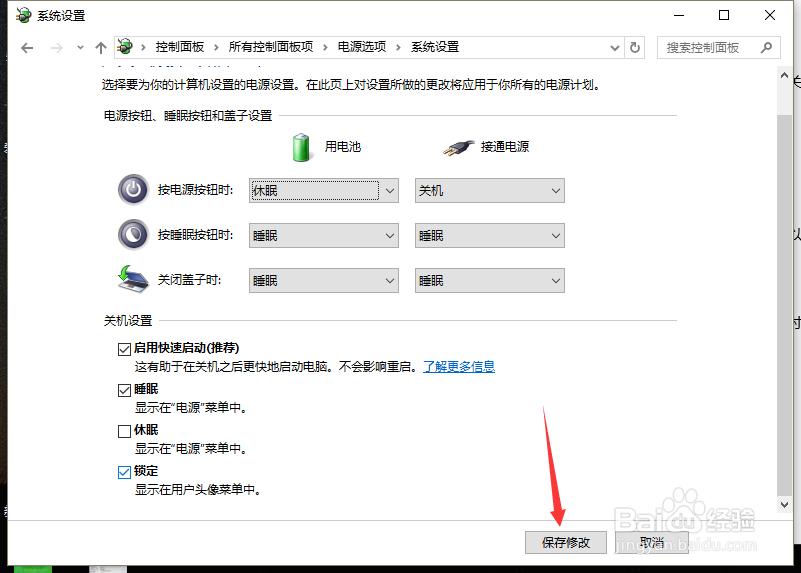Click the 电源选项 breadcrumb
The height and width of the screenshot is (573, 801).
pos(362,47)
